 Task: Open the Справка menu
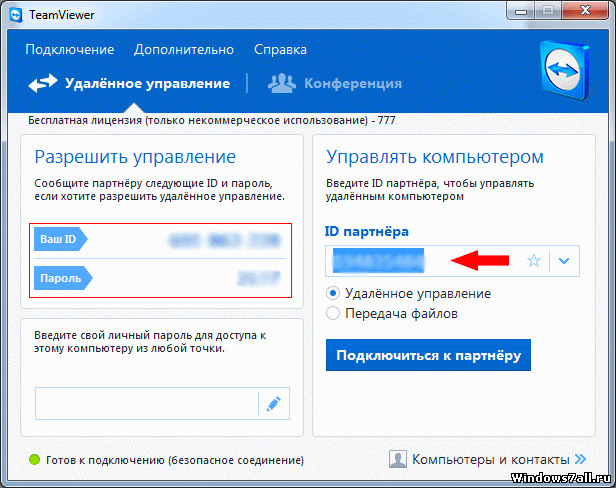[280, 50]
